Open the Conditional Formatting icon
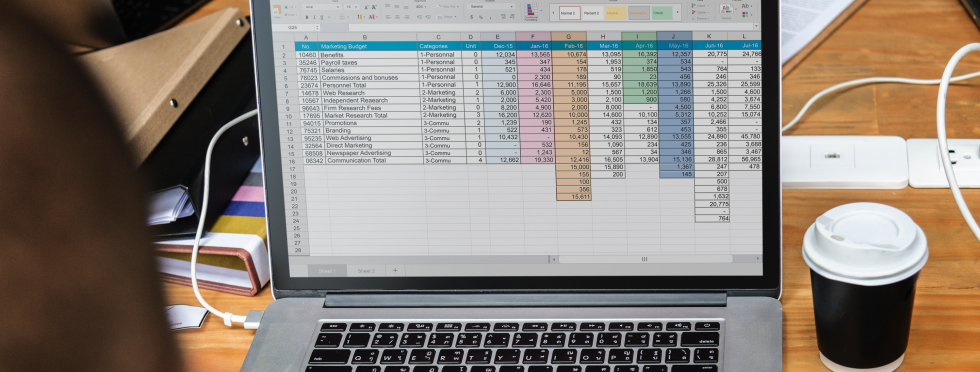This screenshot has height=372, width=980. coord(531,11)
